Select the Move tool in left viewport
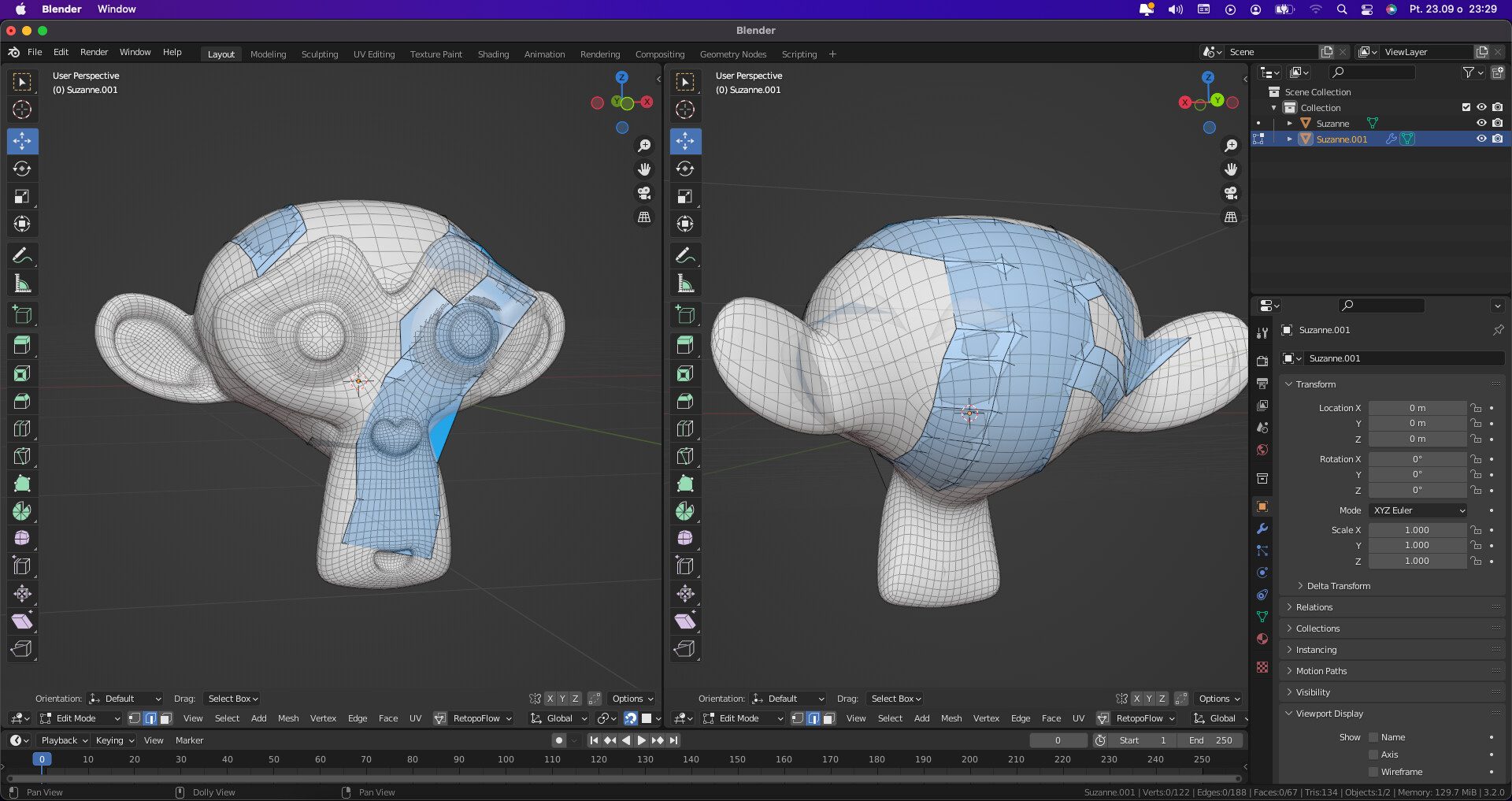The width and height of the screenshot is (1512, 801). point(23,141)
